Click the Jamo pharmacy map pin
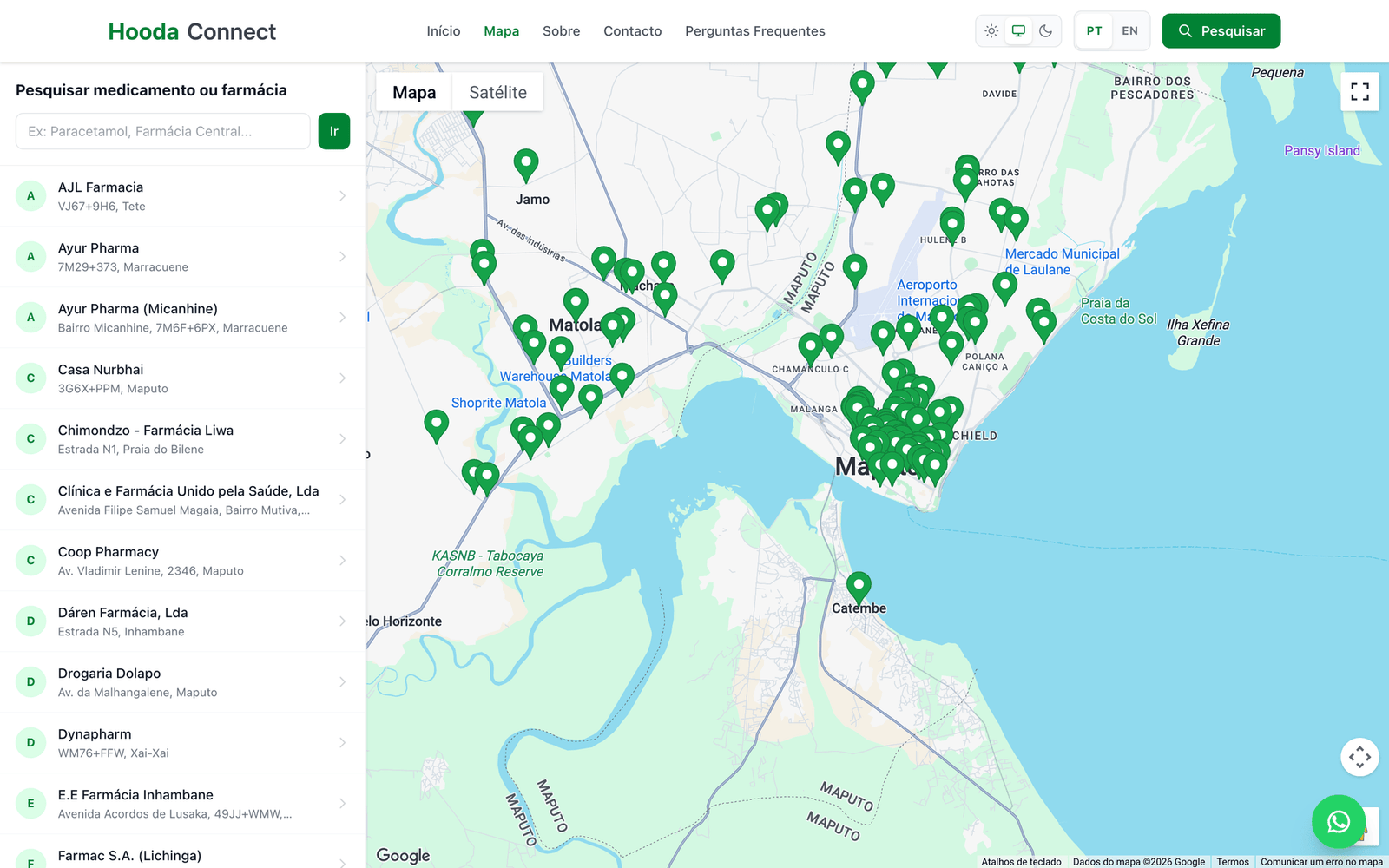The height and width of the screenshot is (868, 1389). click(525, 164)
